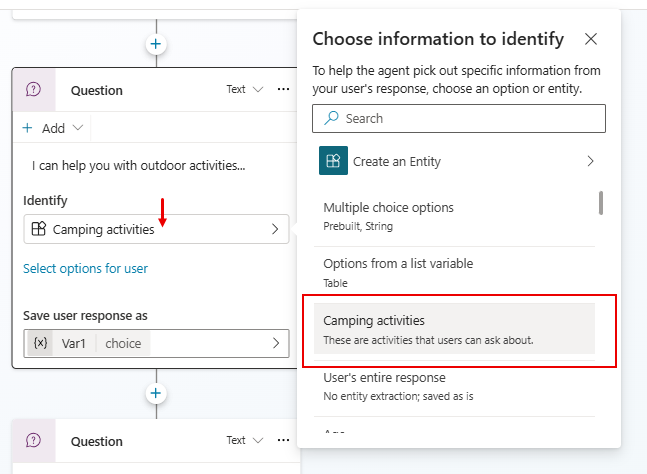Screen dimensions: 647x474
Task: Click the Select options for user link
Action: (x=85, y=269)
